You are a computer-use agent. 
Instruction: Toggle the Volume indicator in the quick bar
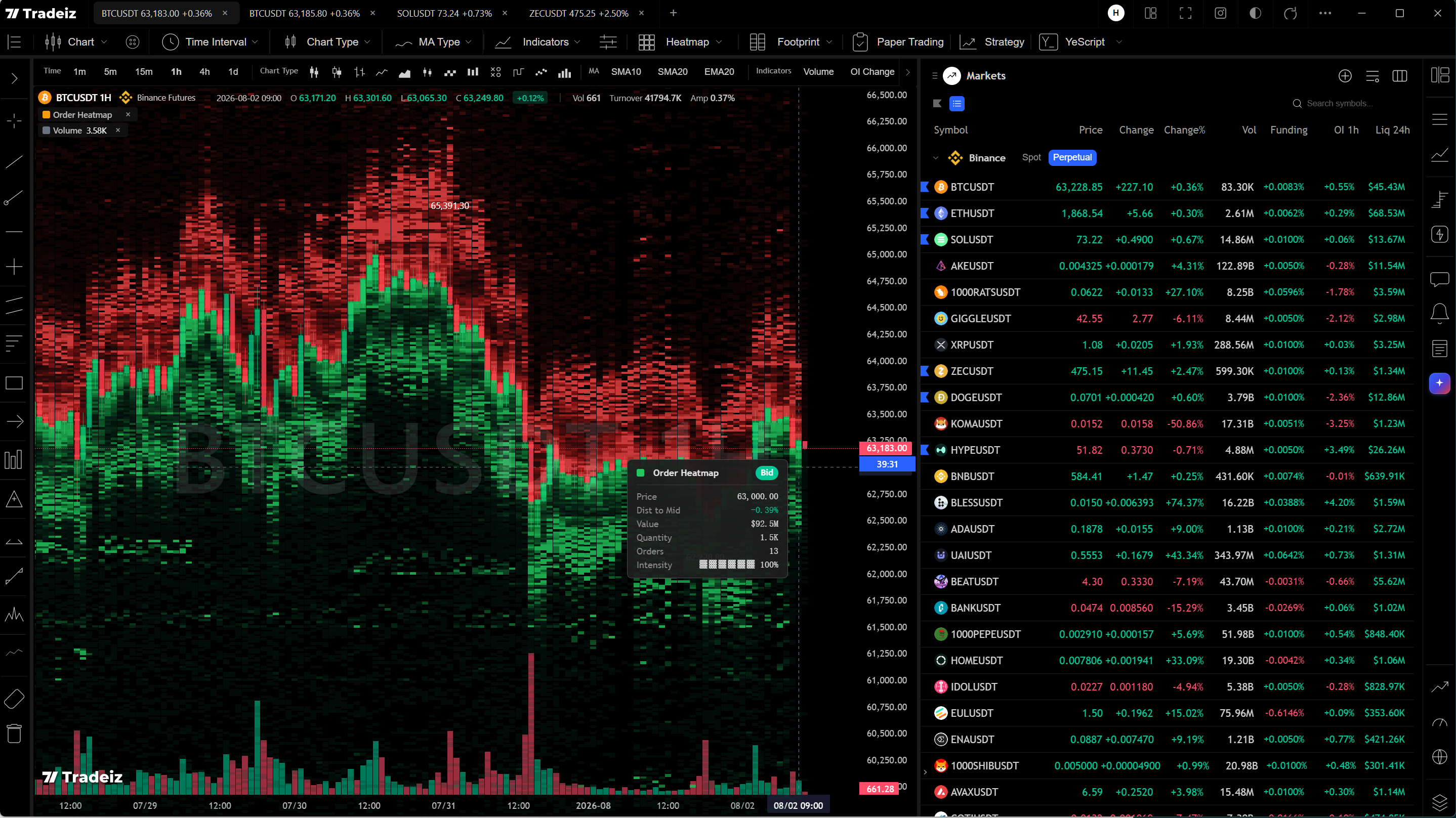click(818, 72)
